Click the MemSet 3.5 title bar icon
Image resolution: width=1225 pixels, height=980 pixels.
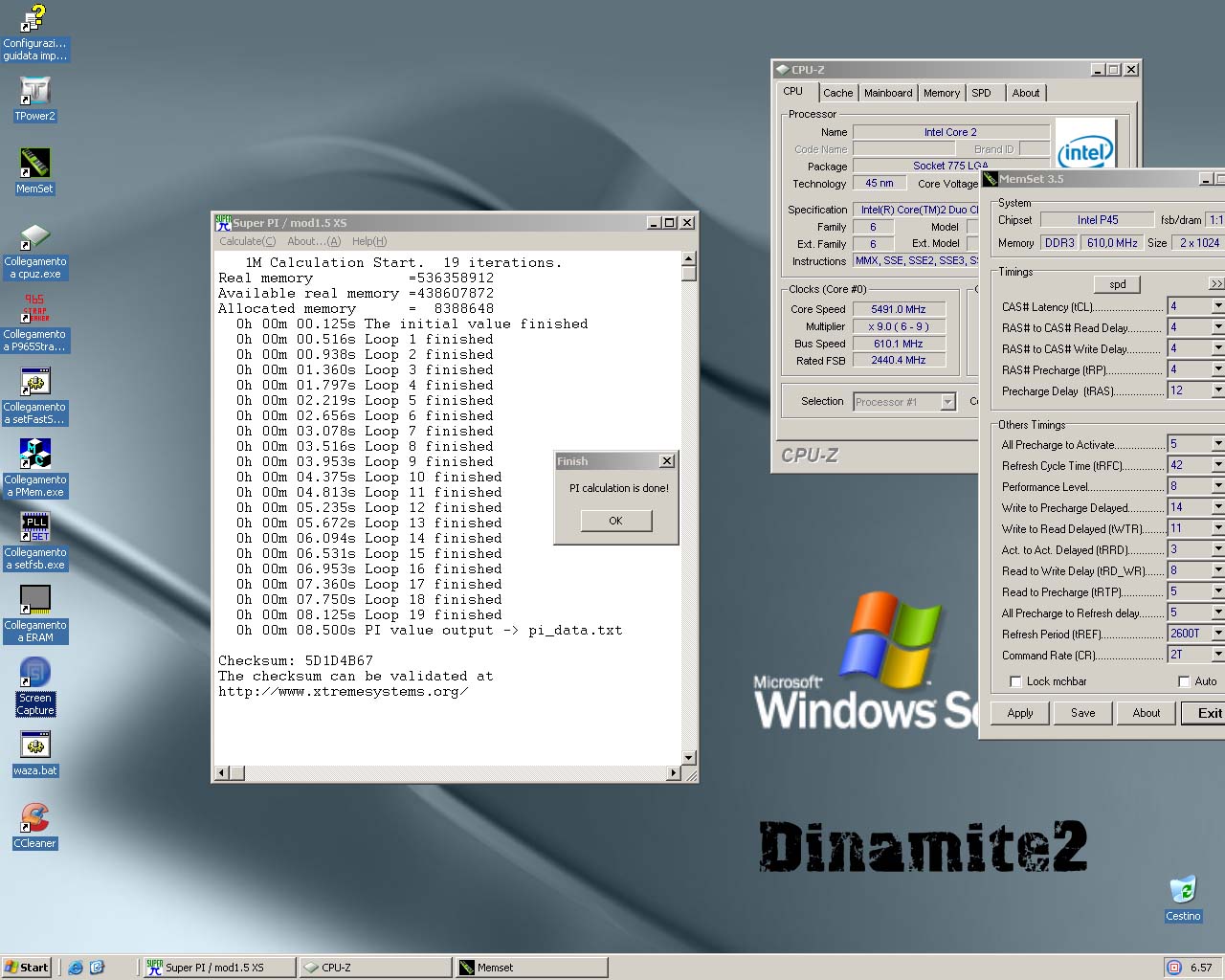point(990,179)
